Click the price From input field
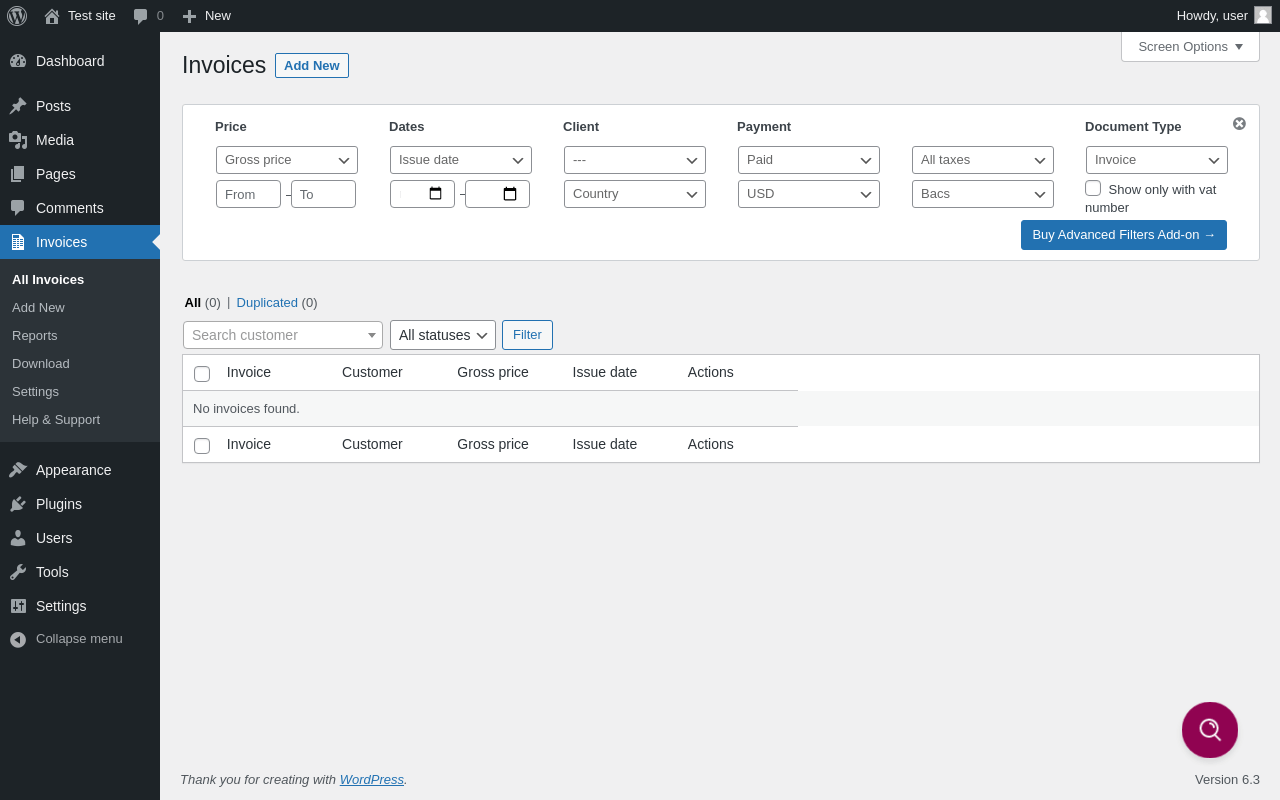Viewport: 1280px width, 800px height. tap(248, 194)
